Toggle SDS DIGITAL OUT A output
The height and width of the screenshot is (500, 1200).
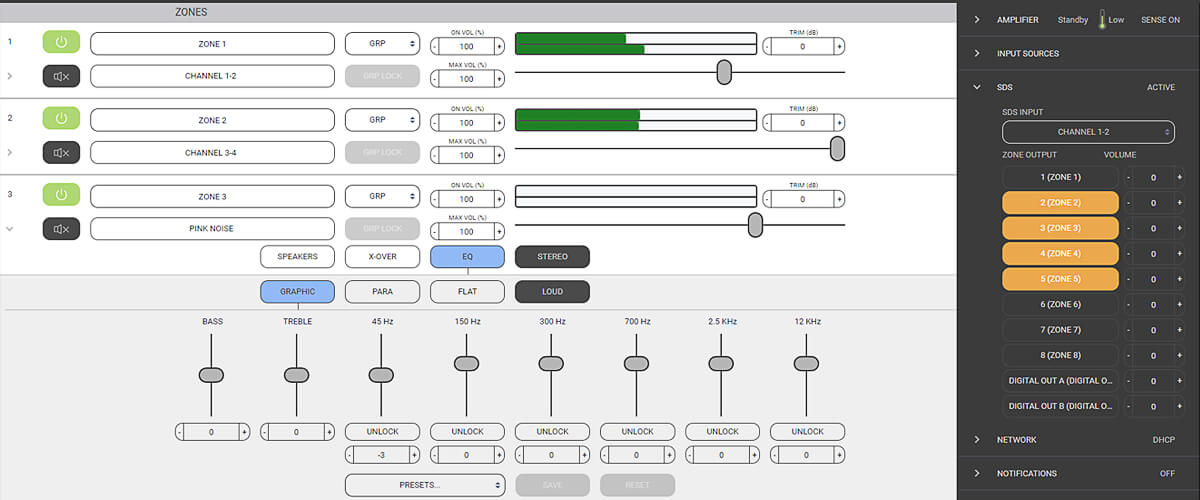[x=1060, y=381]
